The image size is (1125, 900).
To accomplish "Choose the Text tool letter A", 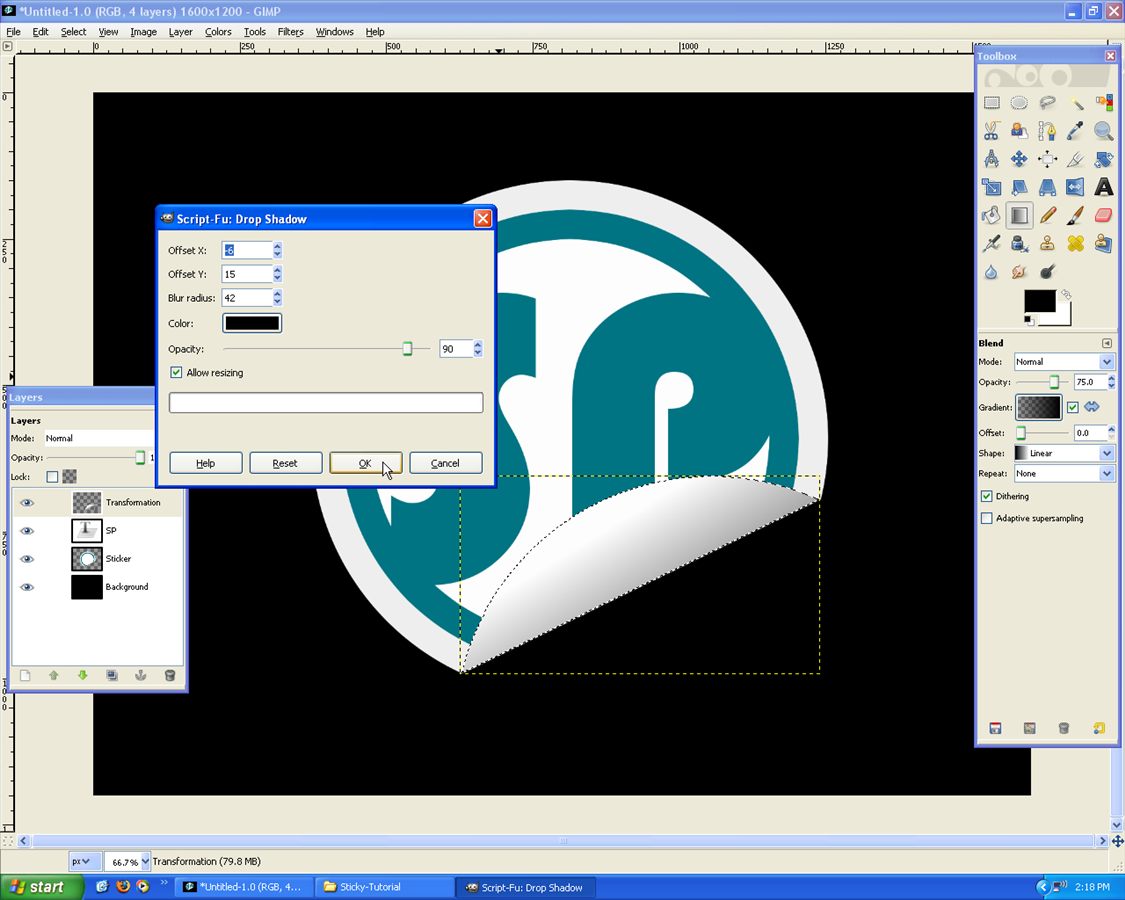I will tap(1103, 187).
